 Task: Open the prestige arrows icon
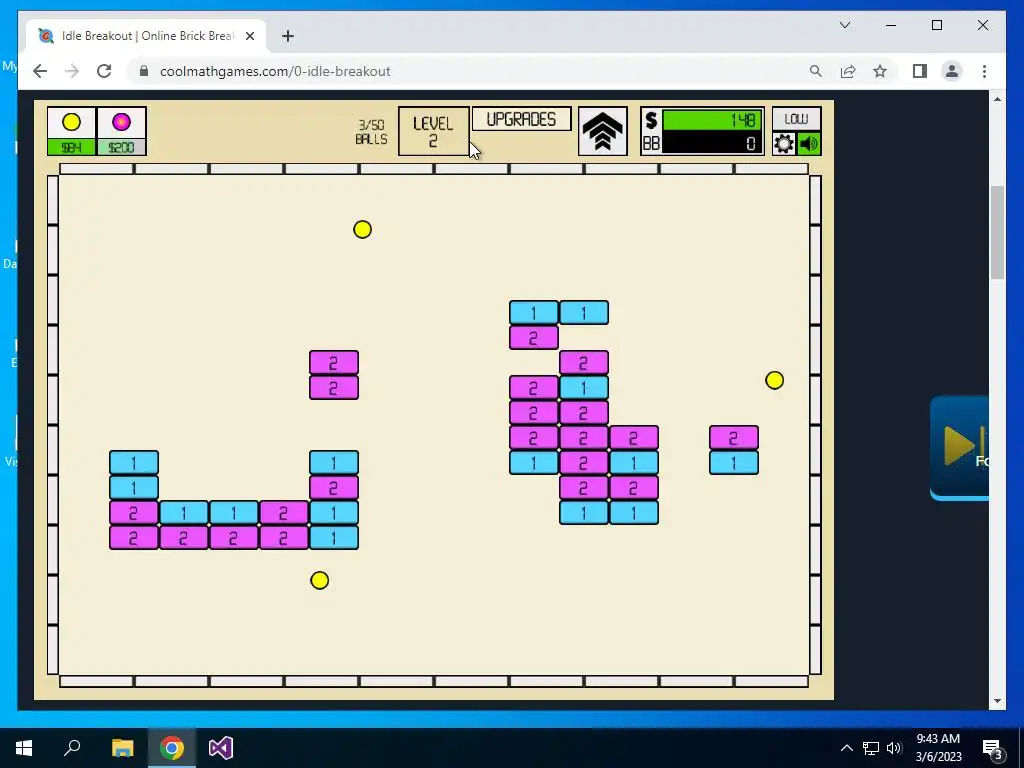click(602, 131)
